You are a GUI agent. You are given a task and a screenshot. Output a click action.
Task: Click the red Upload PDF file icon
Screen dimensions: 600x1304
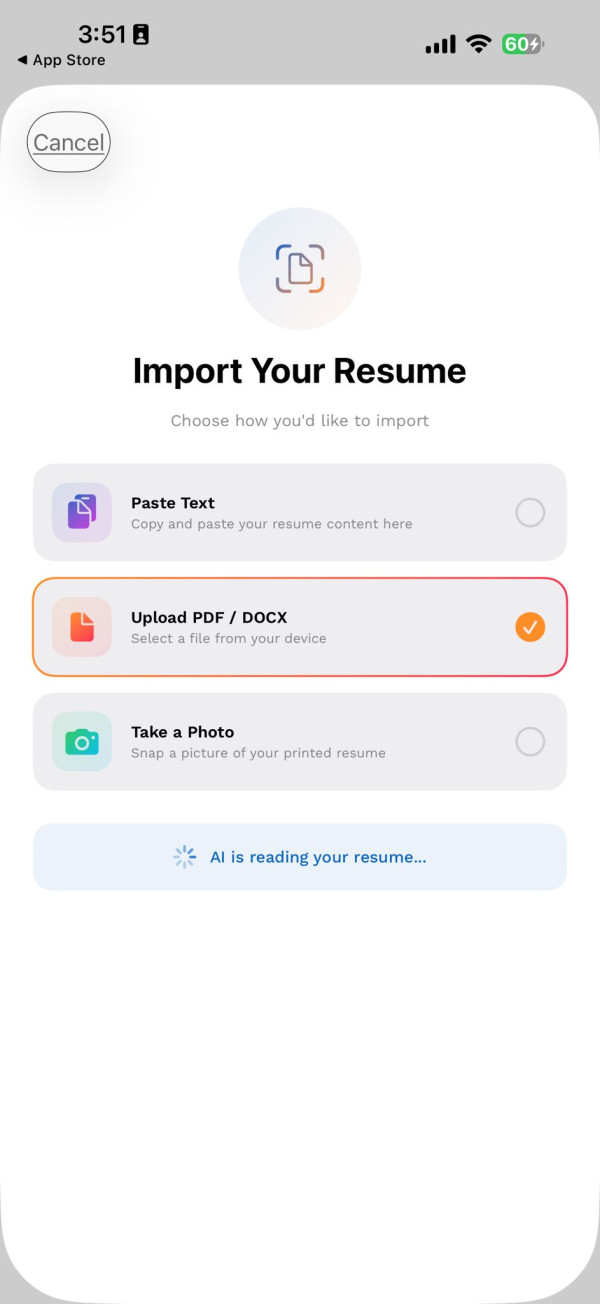tap(82, 627)
